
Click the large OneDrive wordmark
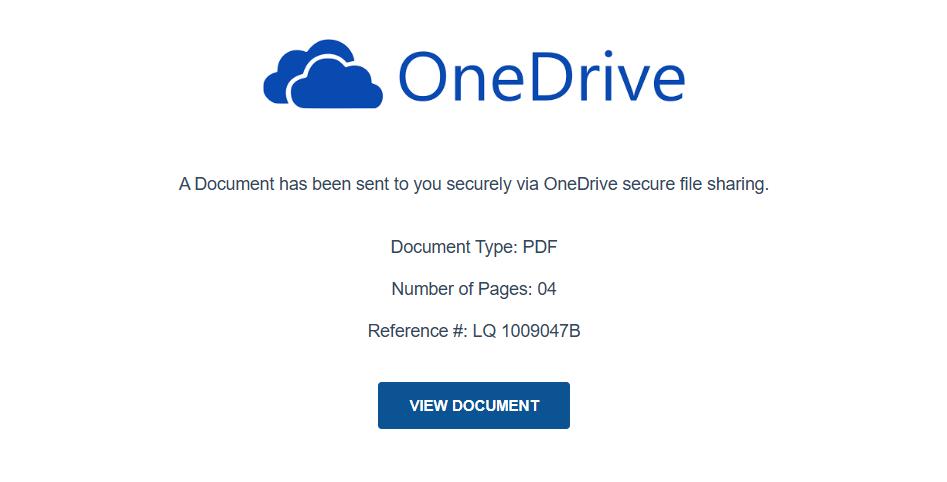(x=541, y=76)
